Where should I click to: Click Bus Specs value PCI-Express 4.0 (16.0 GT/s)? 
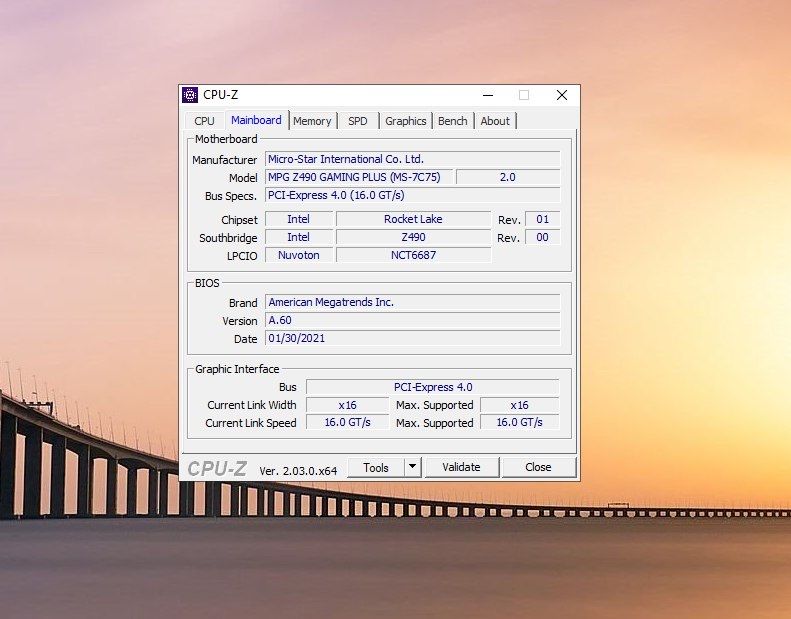413,195
